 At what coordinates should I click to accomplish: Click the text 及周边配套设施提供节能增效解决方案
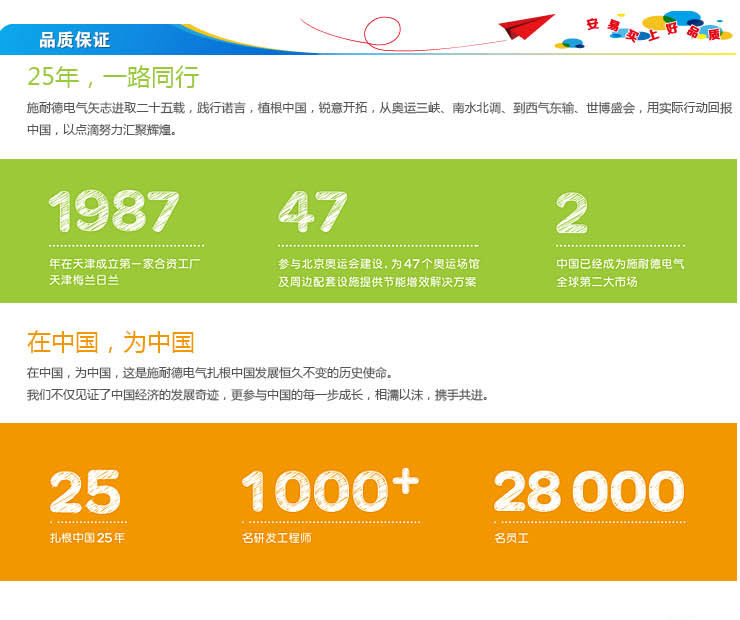pyautogui.click(x=377, y=282)
